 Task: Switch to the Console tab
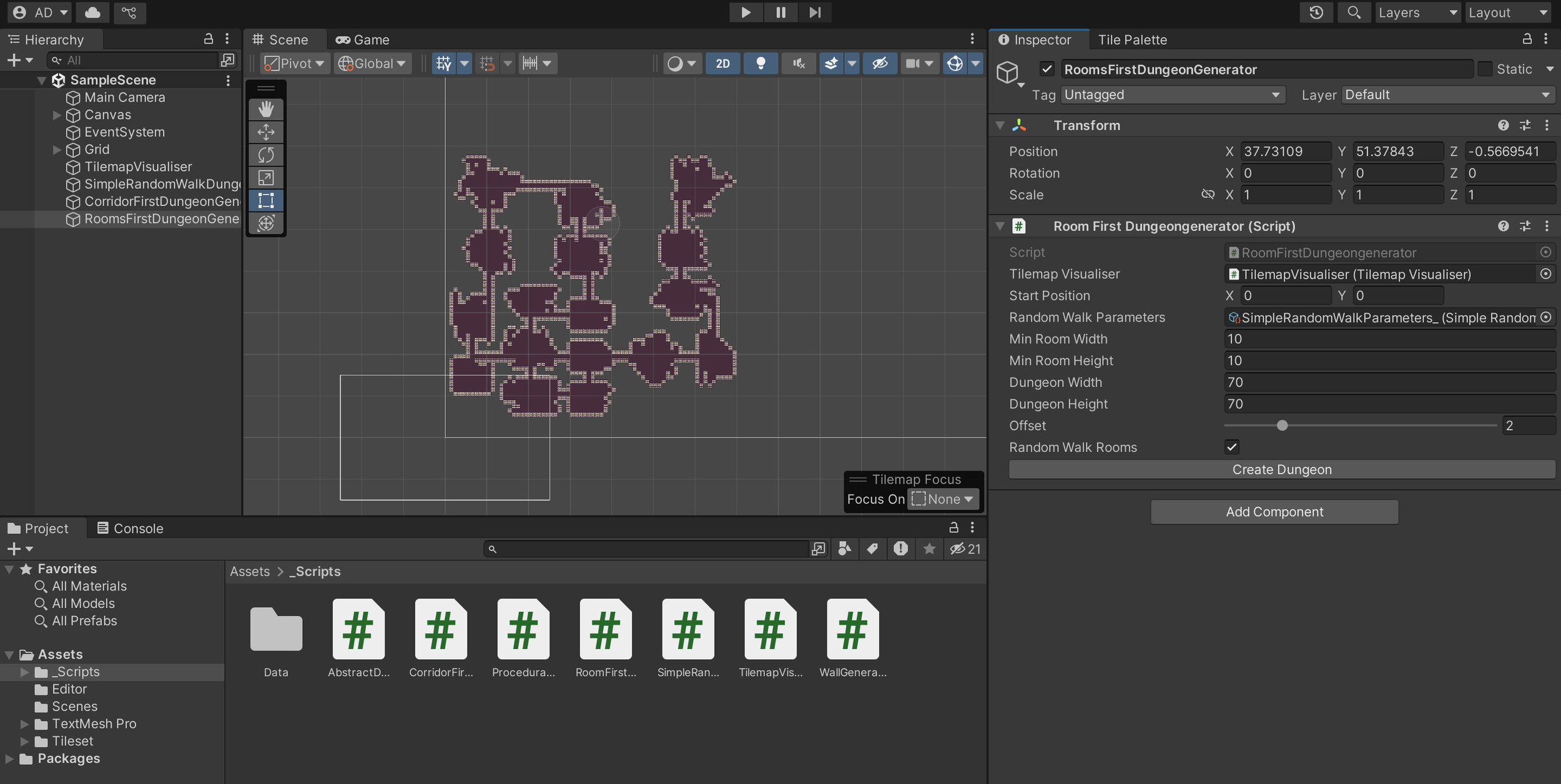click(x=130, y=529)
